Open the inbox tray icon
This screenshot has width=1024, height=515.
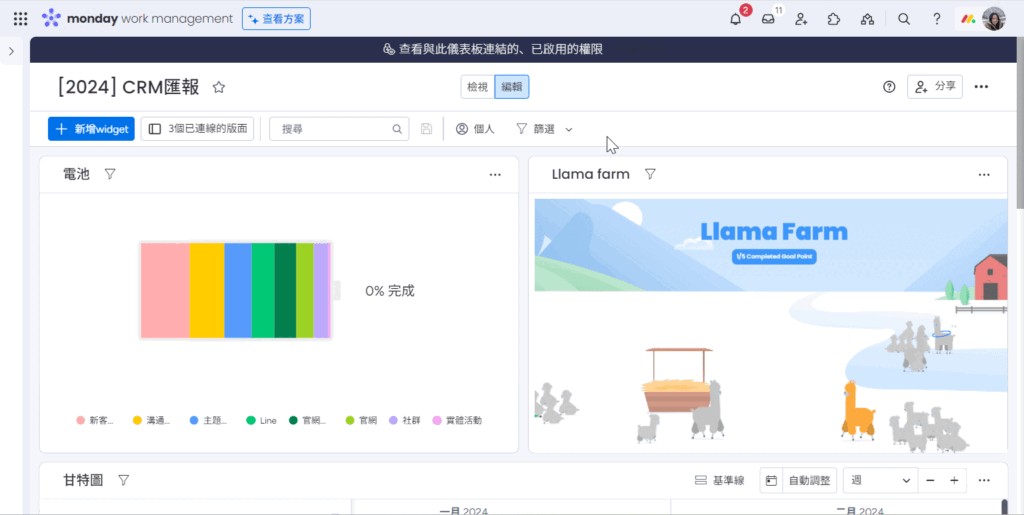pos(768,19)
